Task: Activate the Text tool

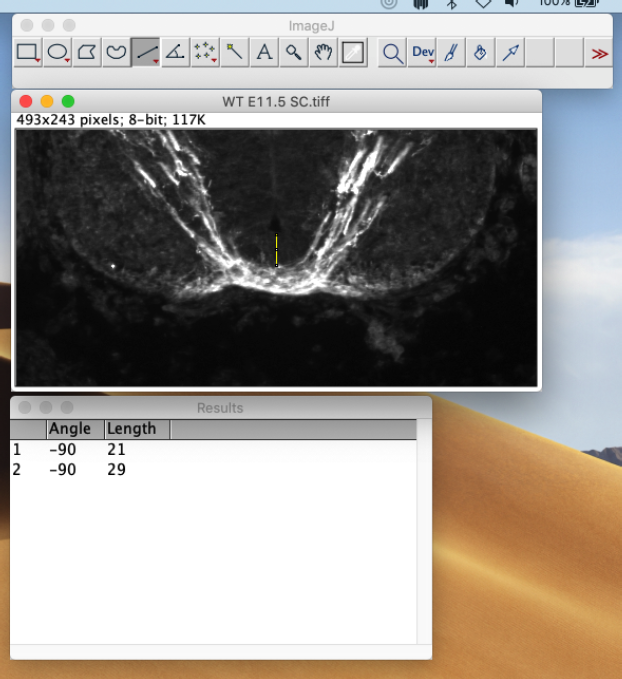Action: (264, 52)
